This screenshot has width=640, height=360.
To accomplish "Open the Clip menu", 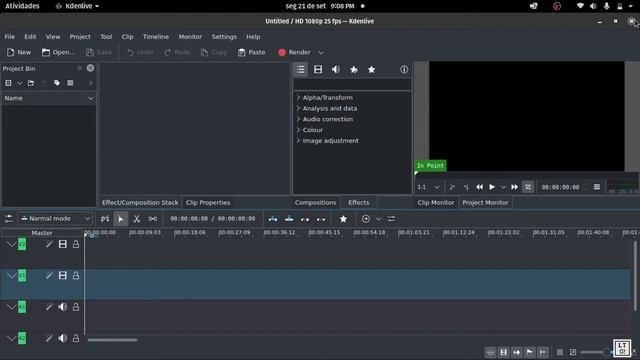I will click(x=127, y=37).
